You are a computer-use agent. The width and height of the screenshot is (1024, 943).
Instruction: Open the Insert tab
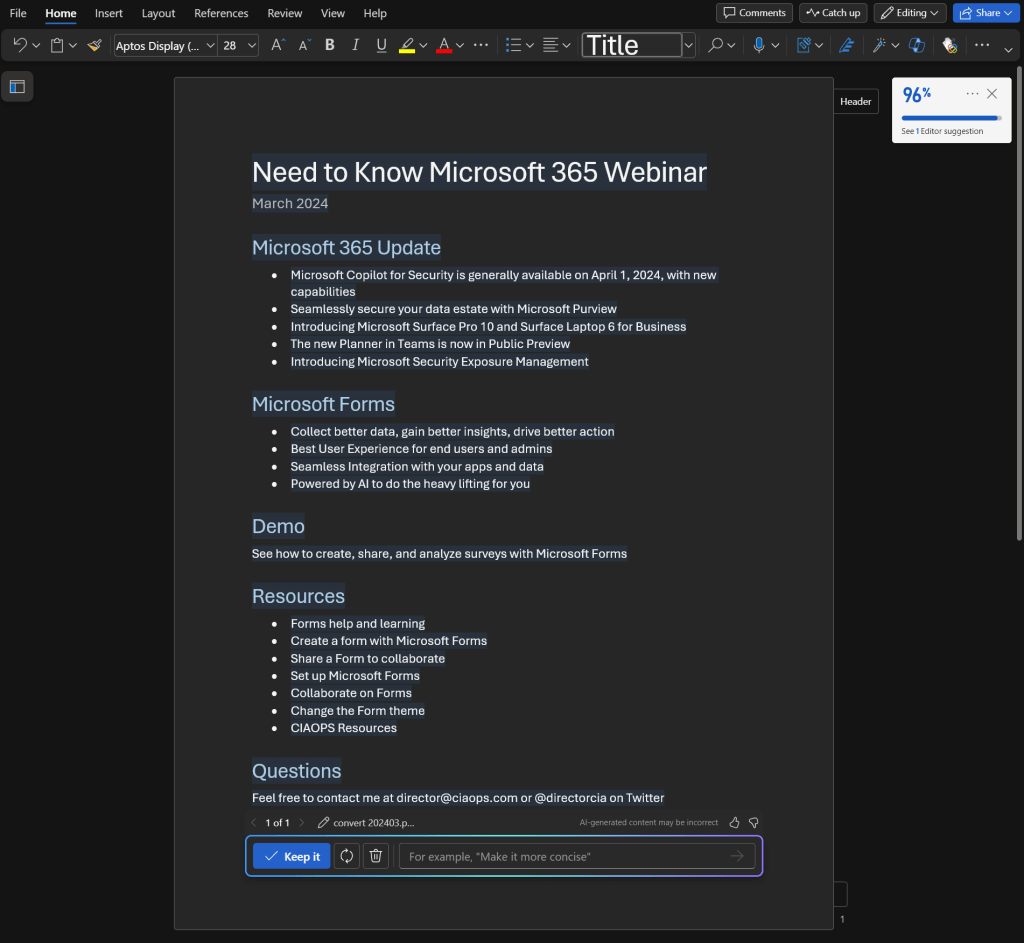click(x=109, y=13)
